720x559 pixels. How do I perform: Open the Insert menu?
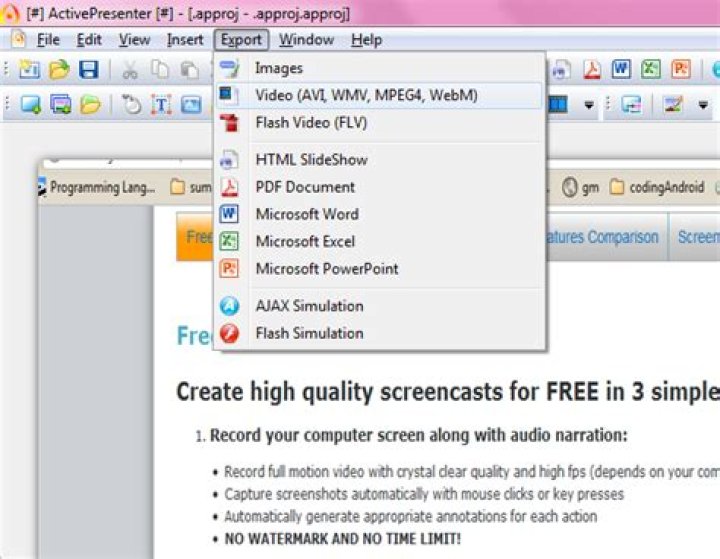(185, 40)
